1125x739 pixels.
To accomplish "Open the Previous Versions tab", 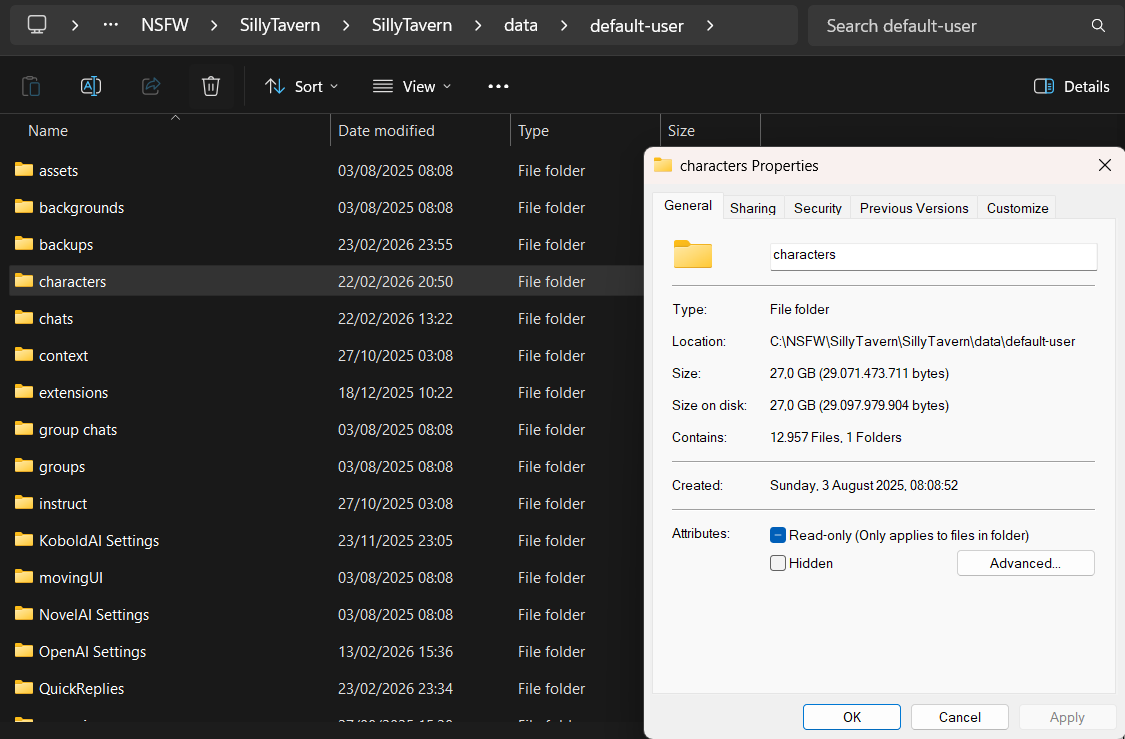I will point(913,208).
